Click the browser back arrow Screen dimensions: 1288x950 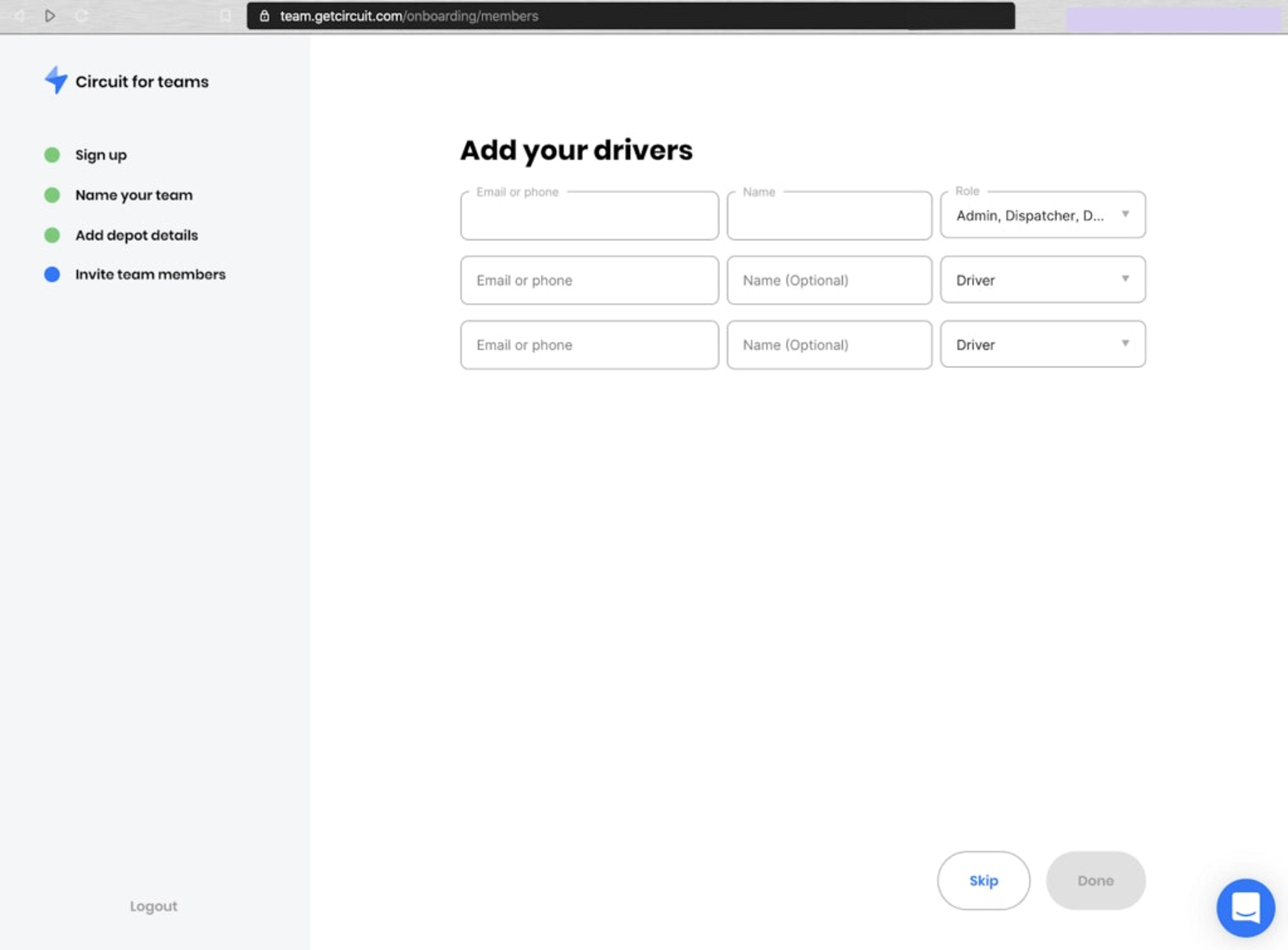19,15
